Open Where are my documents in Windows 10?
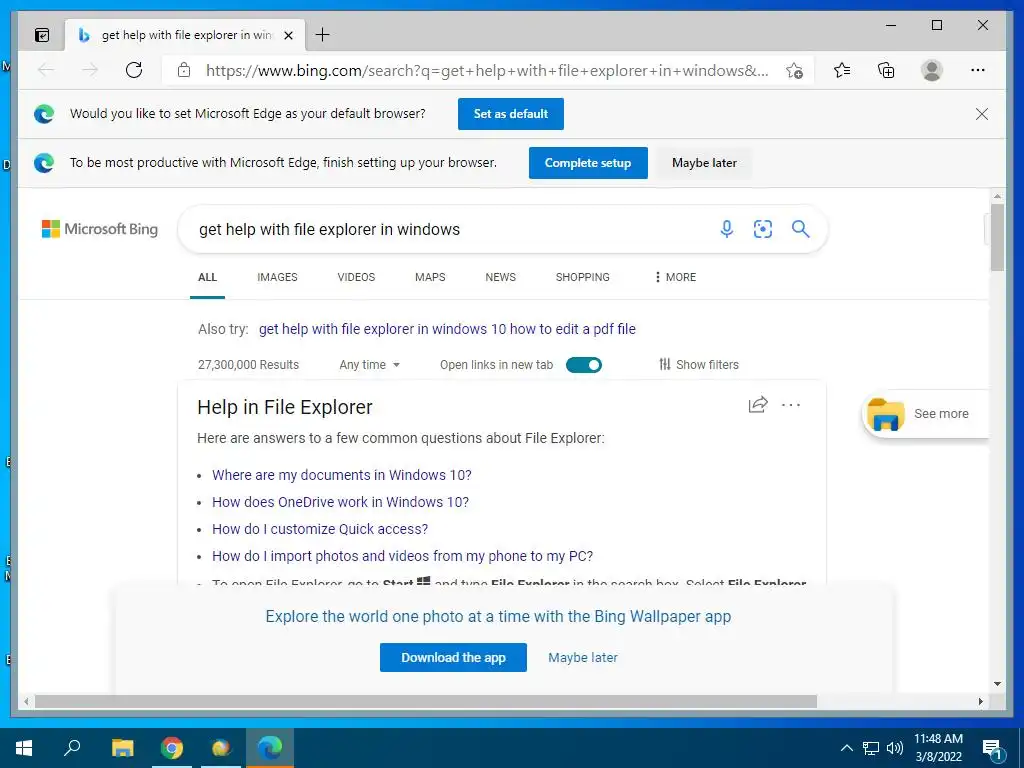 tap(342, 475)
